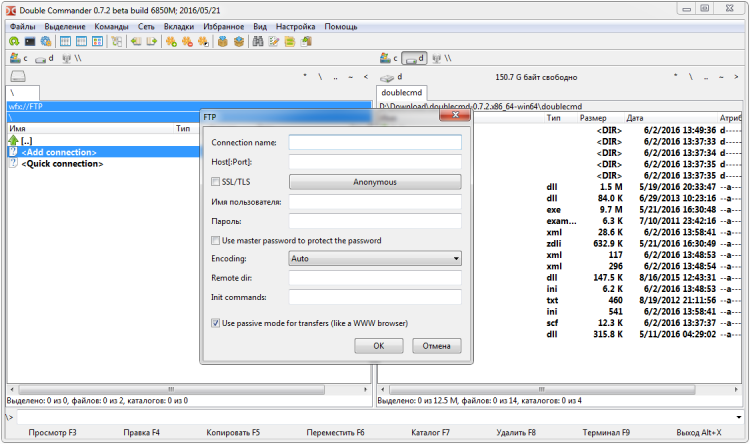Select drive d in the left panel
This screenshot has width=750, height=444.
tap(44, 58)
